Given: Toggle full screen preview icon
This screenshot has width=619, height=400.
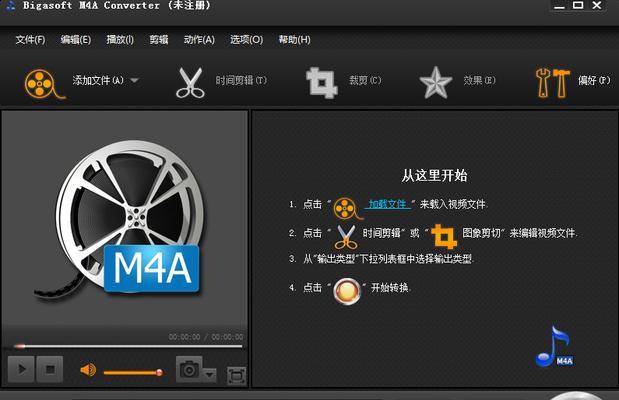Looking at the screenshot, I should pos(236,376).
